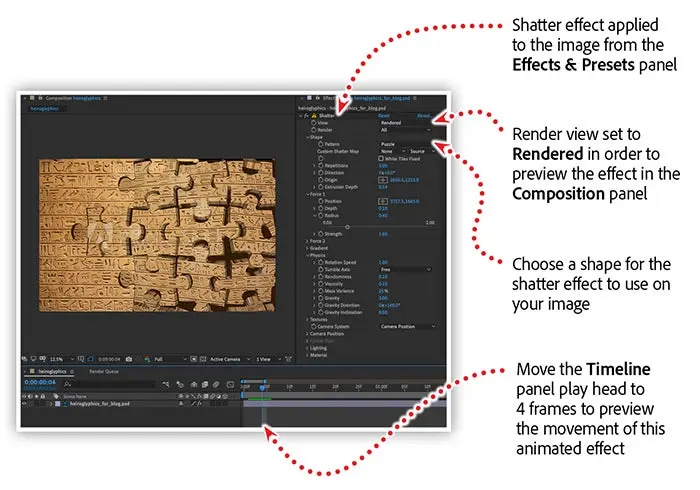700x490 pixels.
Task: Open the Active Camera dropdown
Action: tap(229, 359)
